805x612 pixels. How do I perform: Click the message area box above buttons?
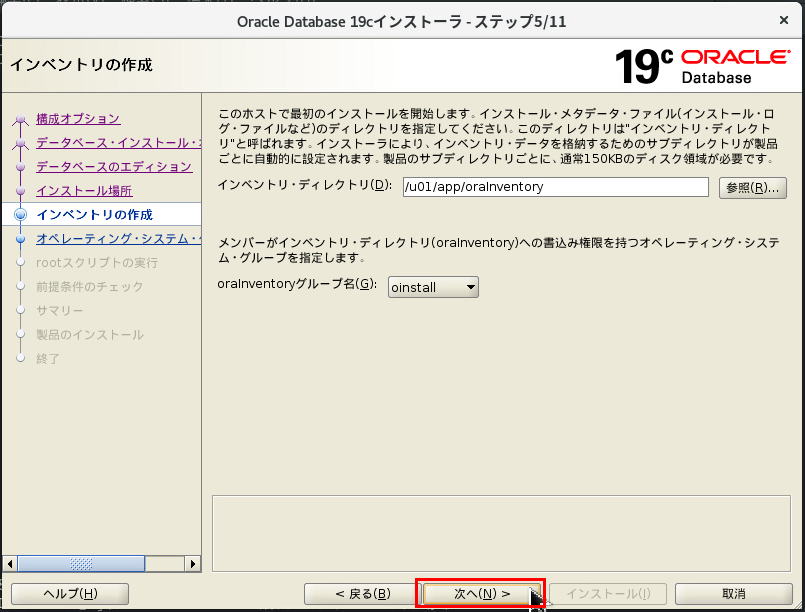click(501, 533)
